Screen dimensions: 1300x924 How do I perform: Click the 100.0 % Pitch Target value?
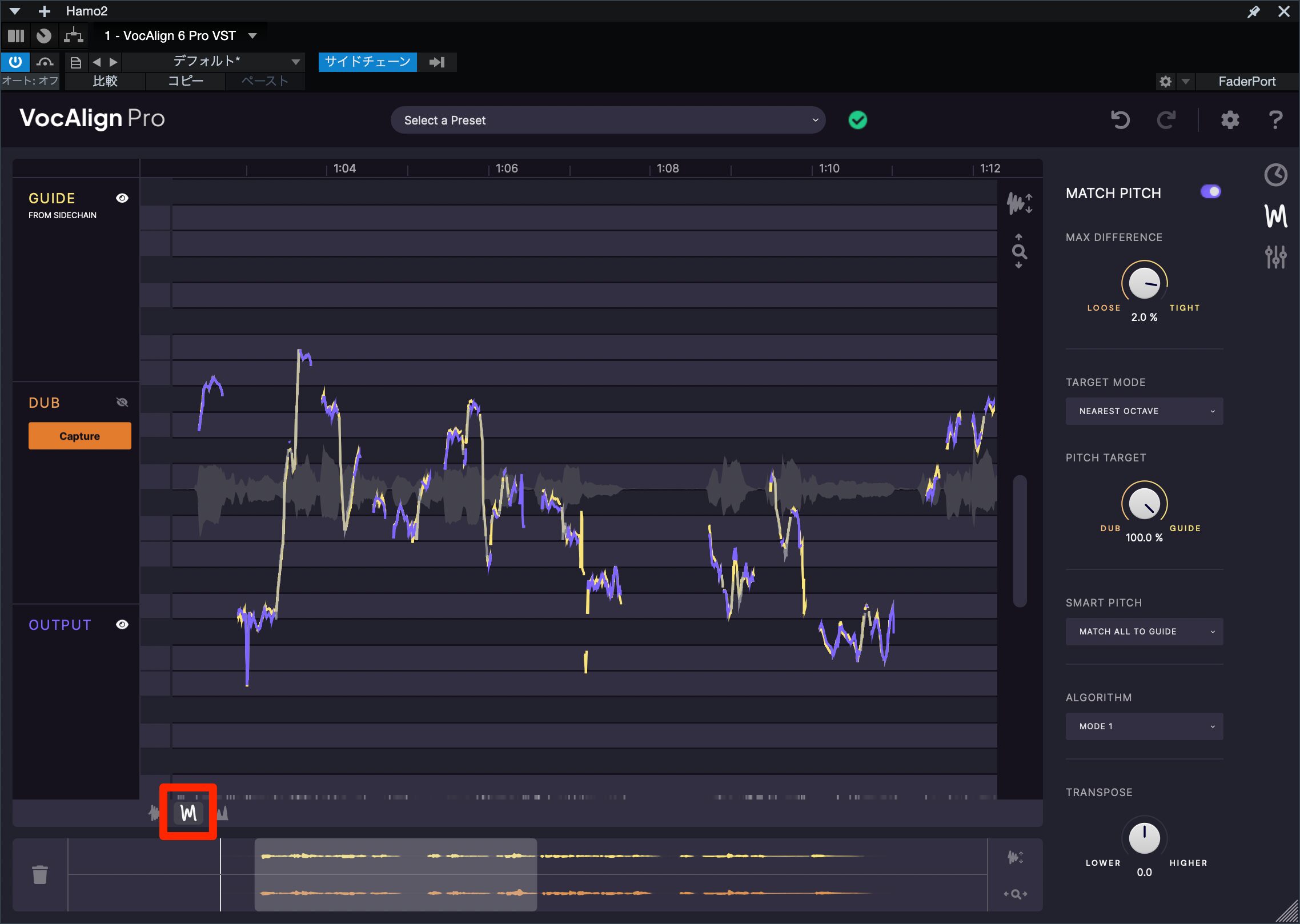tap(1144, 538)
